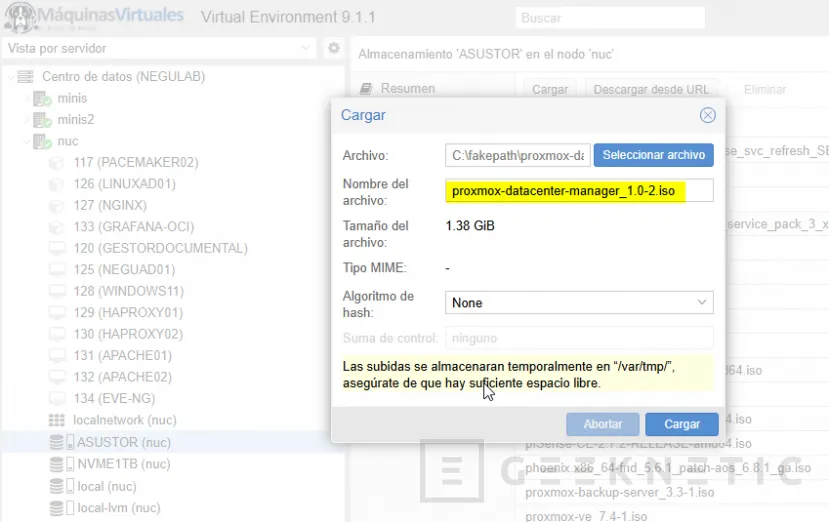Screen dimensions: 829x522
Task: Select local-lvm (nuc) storage in the tree
Action: click(119, 508)
